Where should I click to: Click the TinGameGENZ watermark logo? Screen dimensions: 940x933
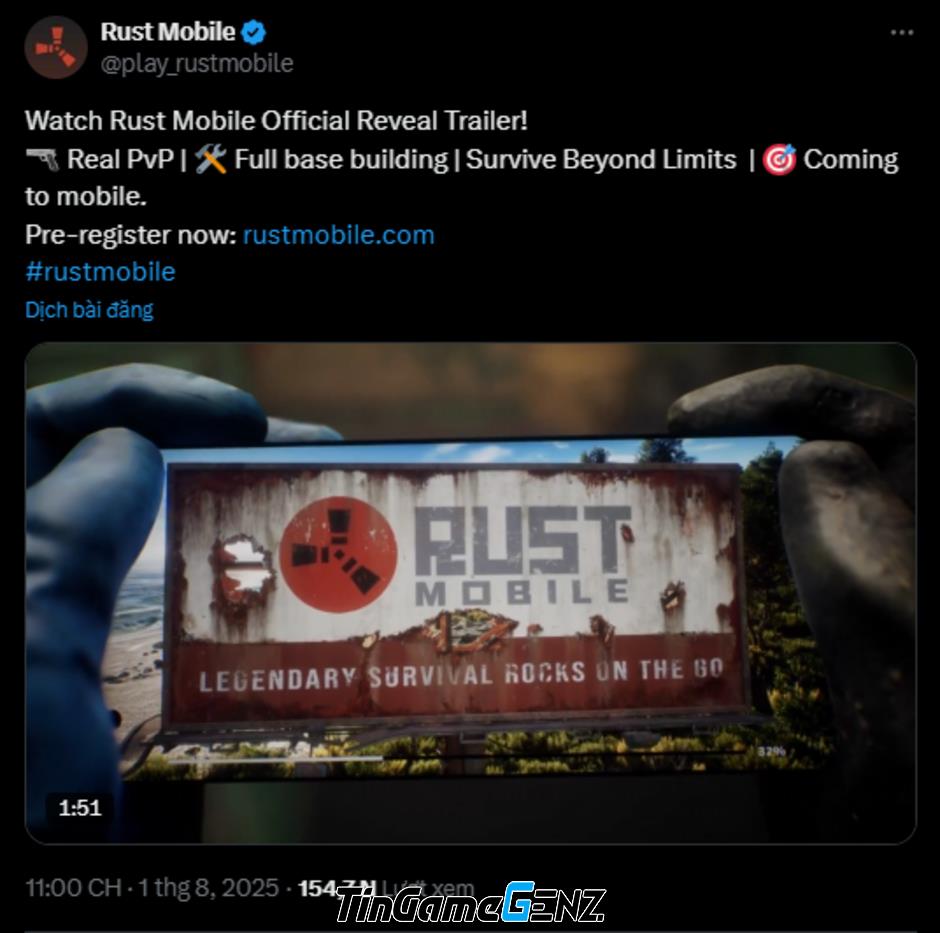point(470,903)
